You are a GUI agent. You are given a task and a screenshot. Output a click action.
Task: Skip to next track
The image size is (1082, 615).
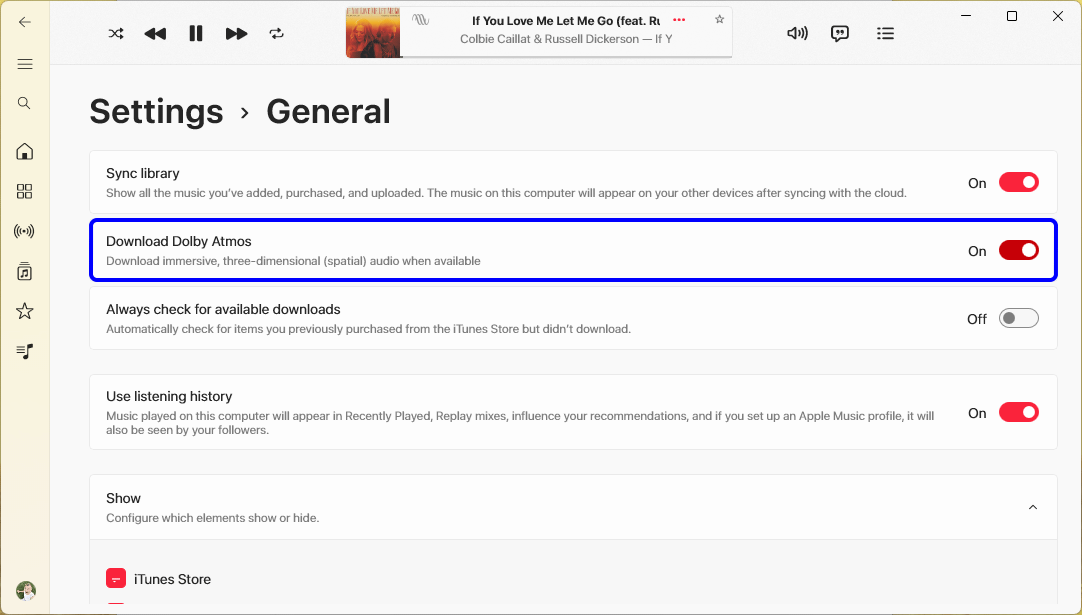pos(236,33)
